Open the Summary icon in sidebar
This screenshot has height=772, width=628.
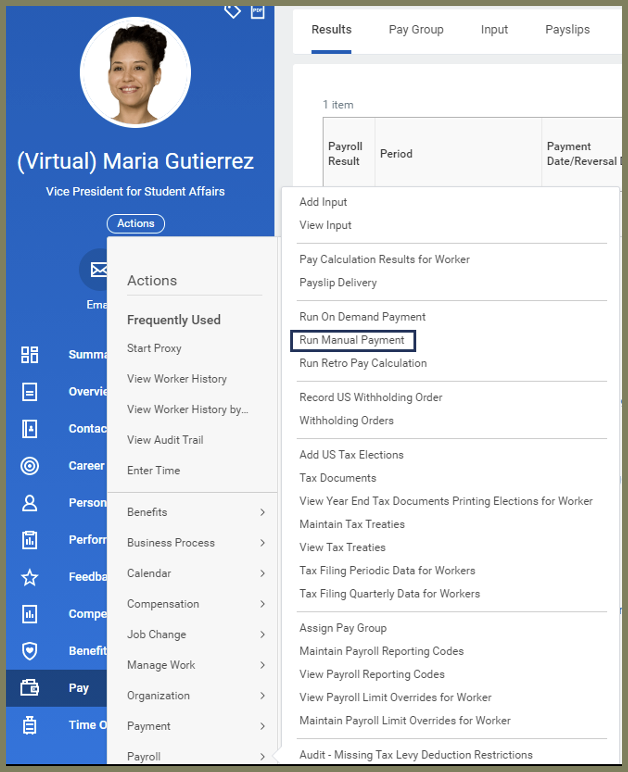click(30, 354)
